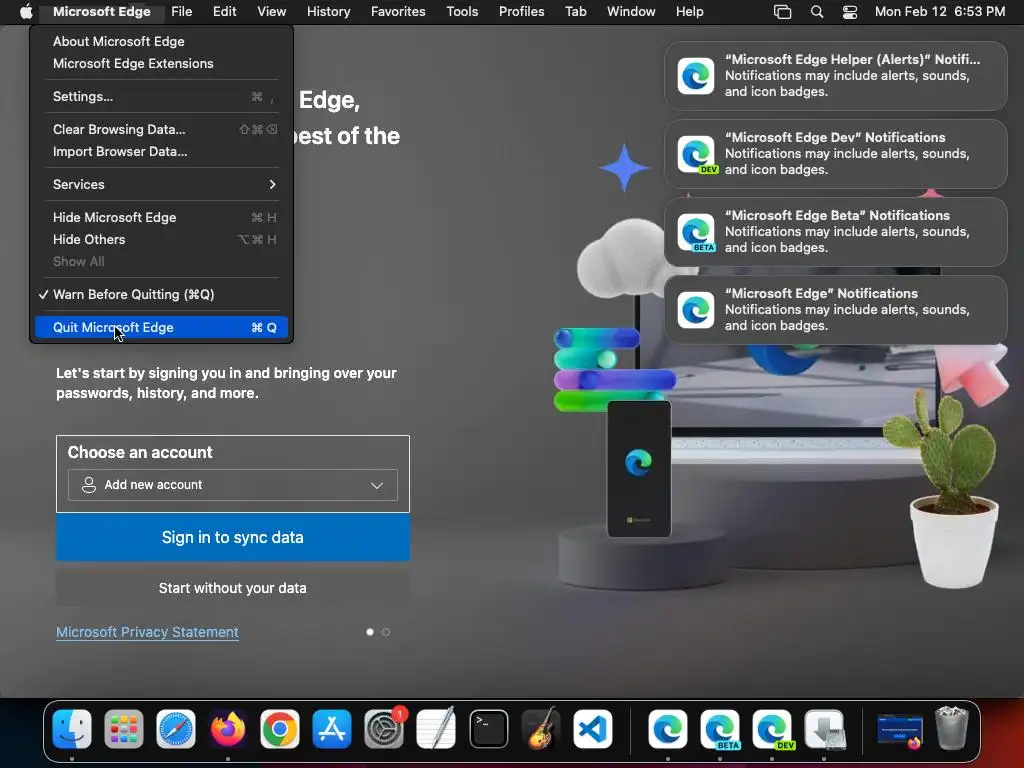Click the menu bar date and time
The height and width of the screenshot is (768, 1024).
940,12
